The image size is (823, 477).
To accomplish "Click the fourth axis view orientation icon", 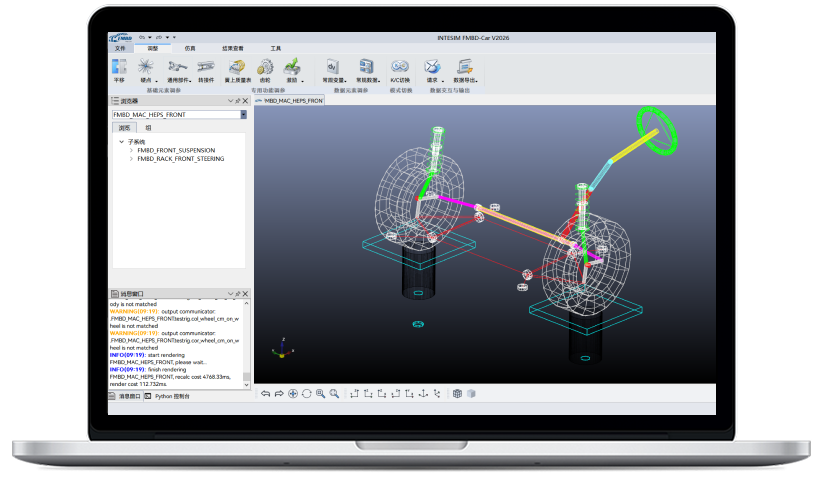I will (x=395, y=394).
